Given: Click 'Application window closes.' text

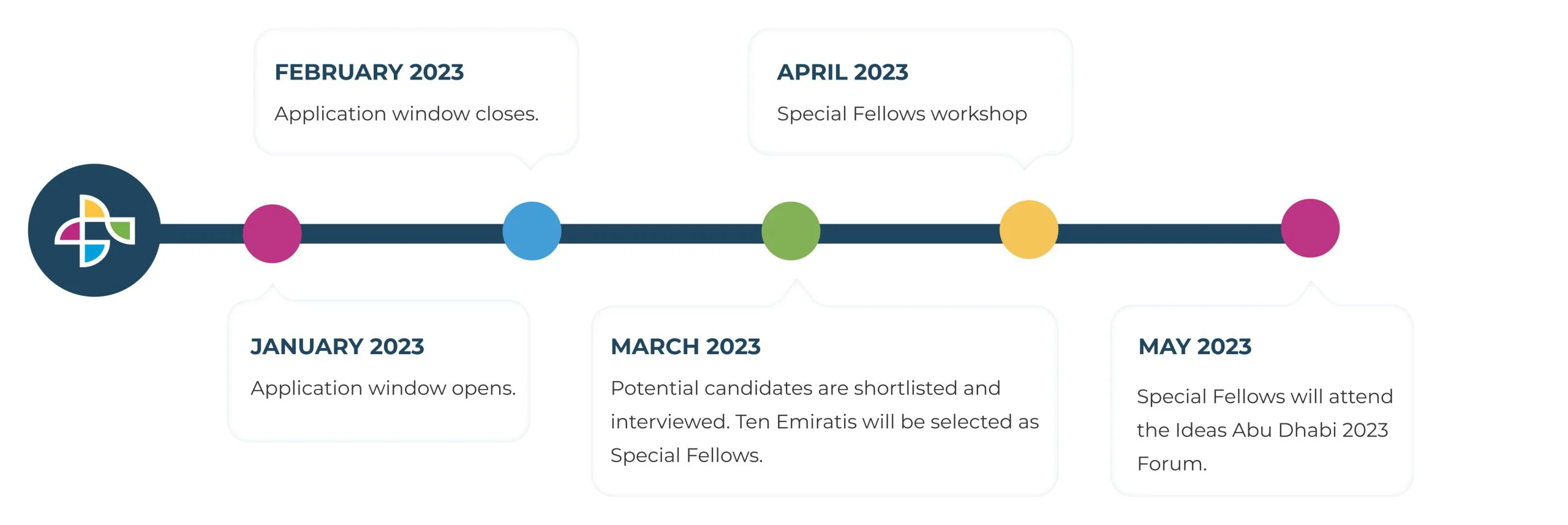Looking at the screenshot, I should coord(407,114).
